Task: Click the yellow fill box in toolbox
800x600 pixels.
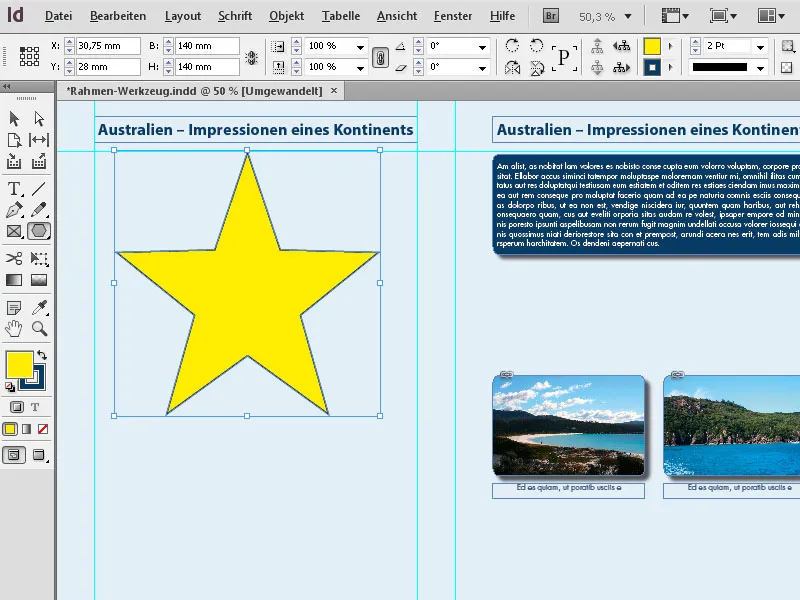Action: click(19, 364)
